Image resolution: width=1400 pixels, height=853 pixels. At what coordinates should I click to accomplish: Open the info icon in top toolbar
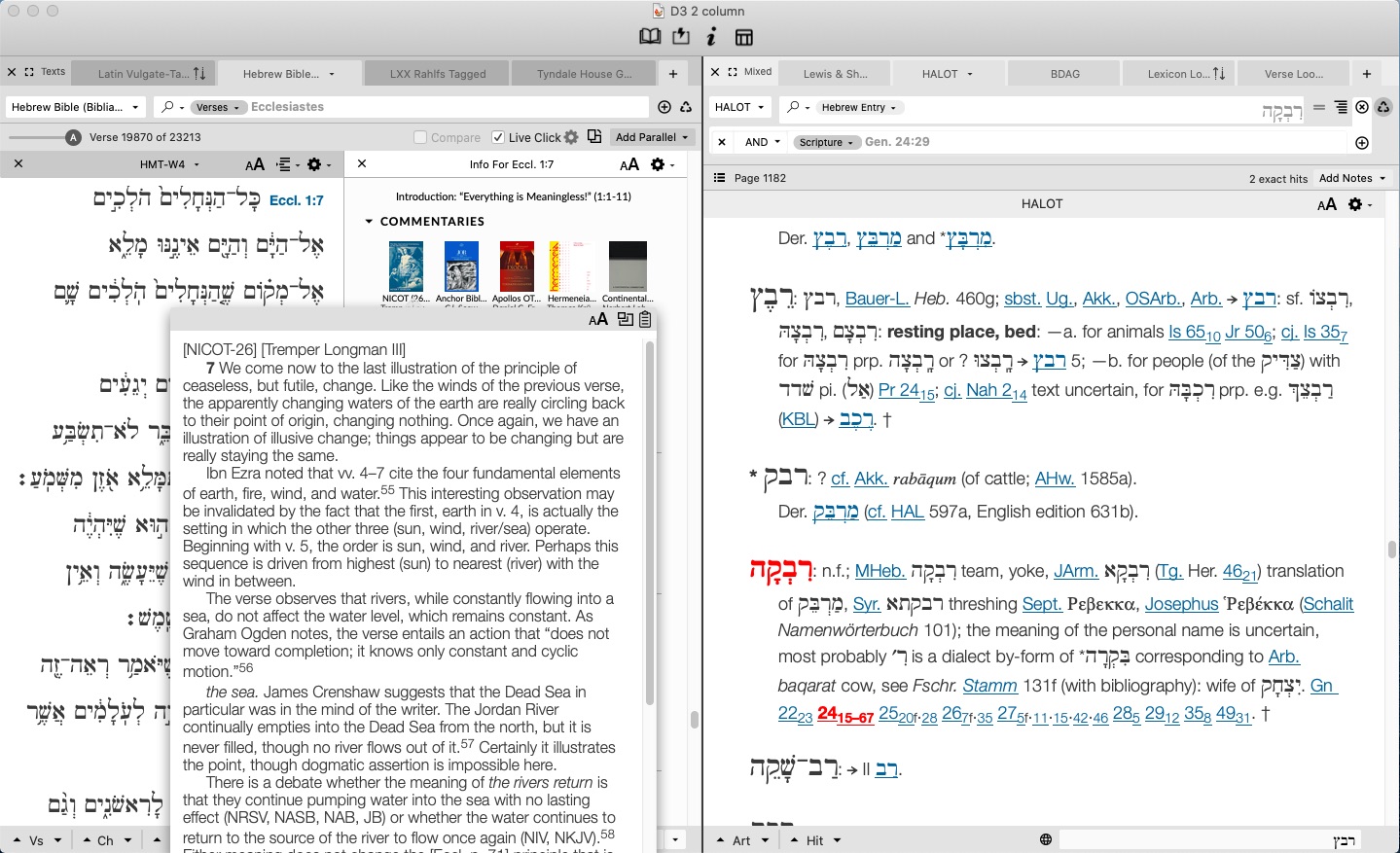(x=712, y=37)
